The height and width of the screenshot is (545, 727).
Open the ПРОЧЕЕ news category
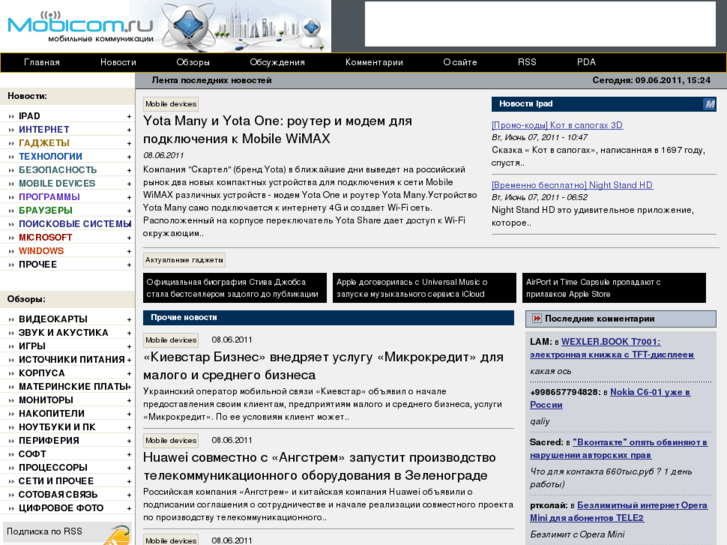pyautogui.click(x=38, y=264)
